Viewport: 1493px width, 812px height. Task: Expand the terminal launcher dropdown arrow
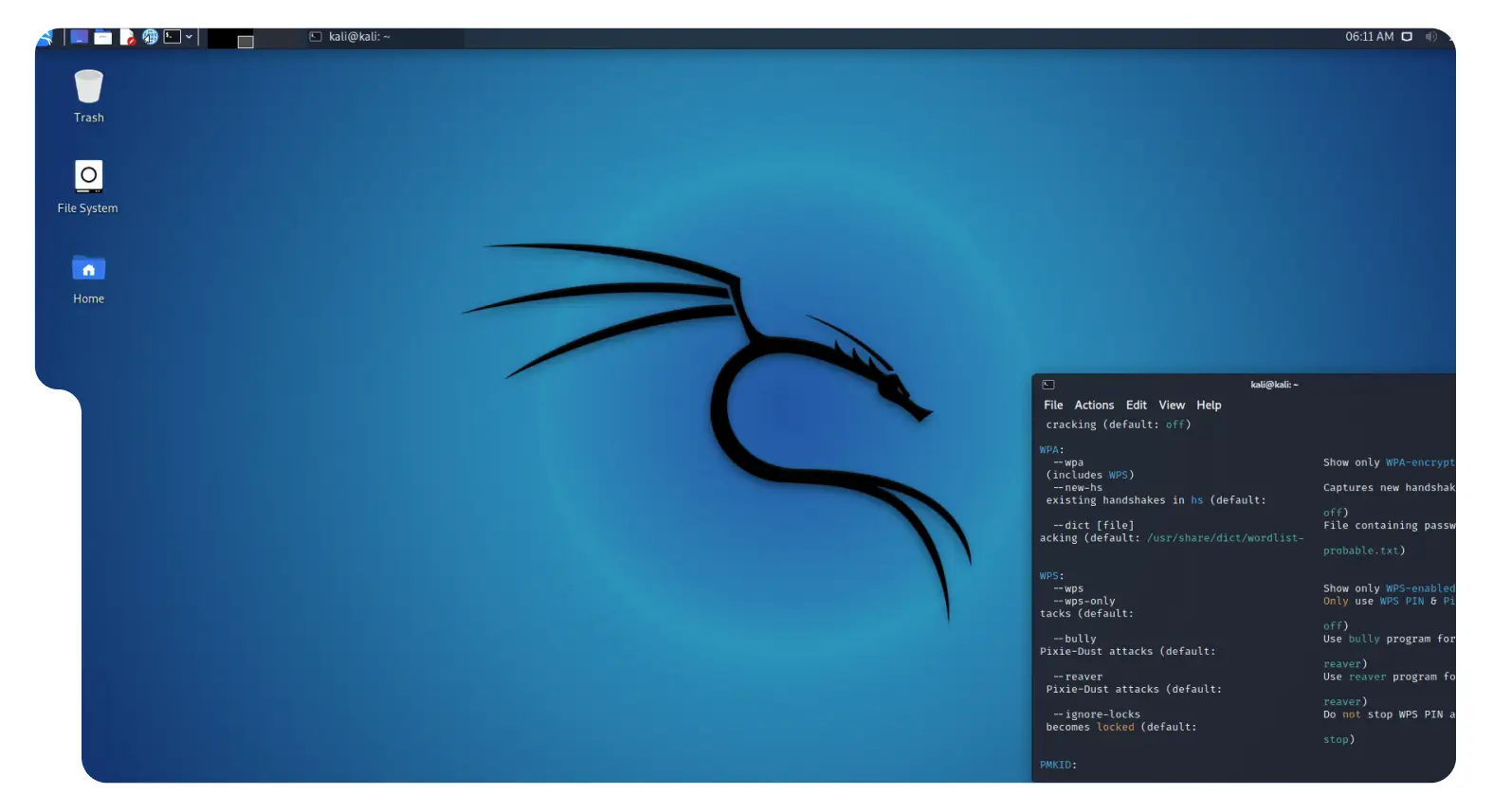[190, 37]
